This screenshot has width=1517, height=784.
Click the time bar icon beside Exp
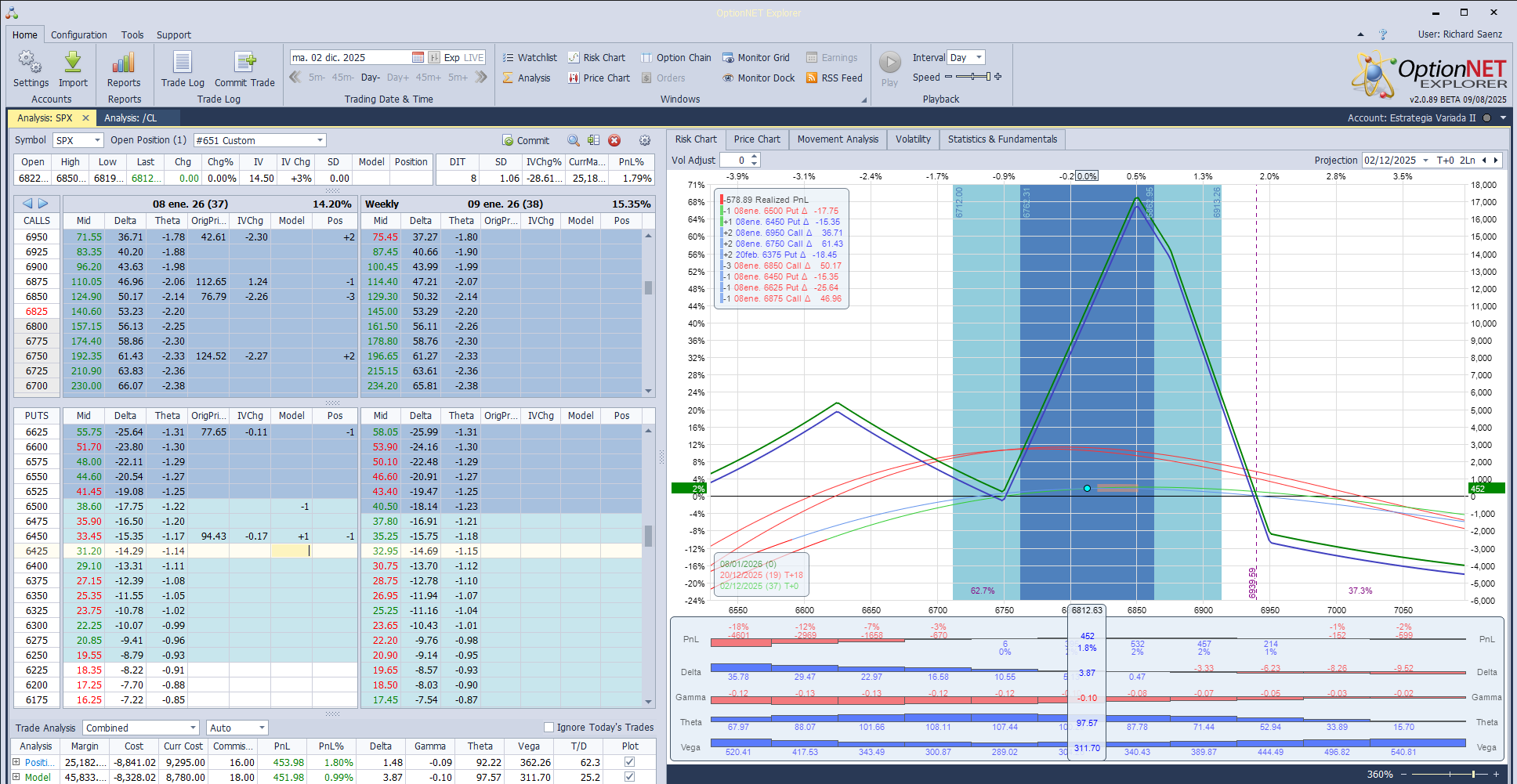[x=433, y=57]
